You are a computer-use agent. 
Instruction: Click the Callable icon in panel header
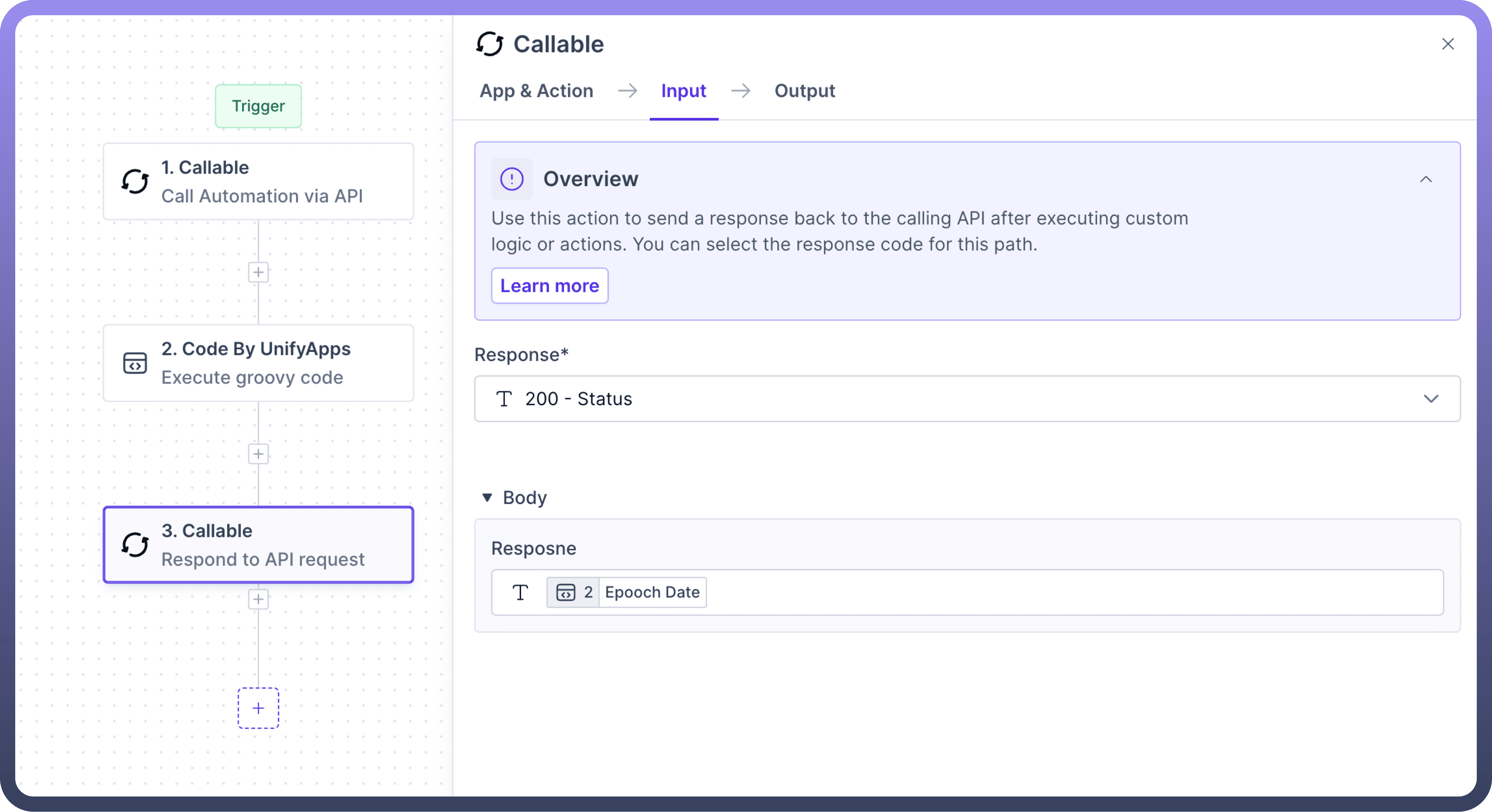[x=489, y=44]
